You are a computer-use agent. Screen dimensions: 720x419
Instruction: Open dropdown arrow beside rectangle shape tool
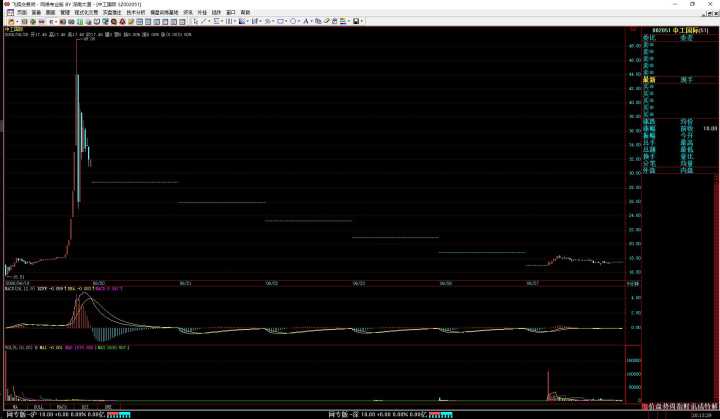[286, 21]
